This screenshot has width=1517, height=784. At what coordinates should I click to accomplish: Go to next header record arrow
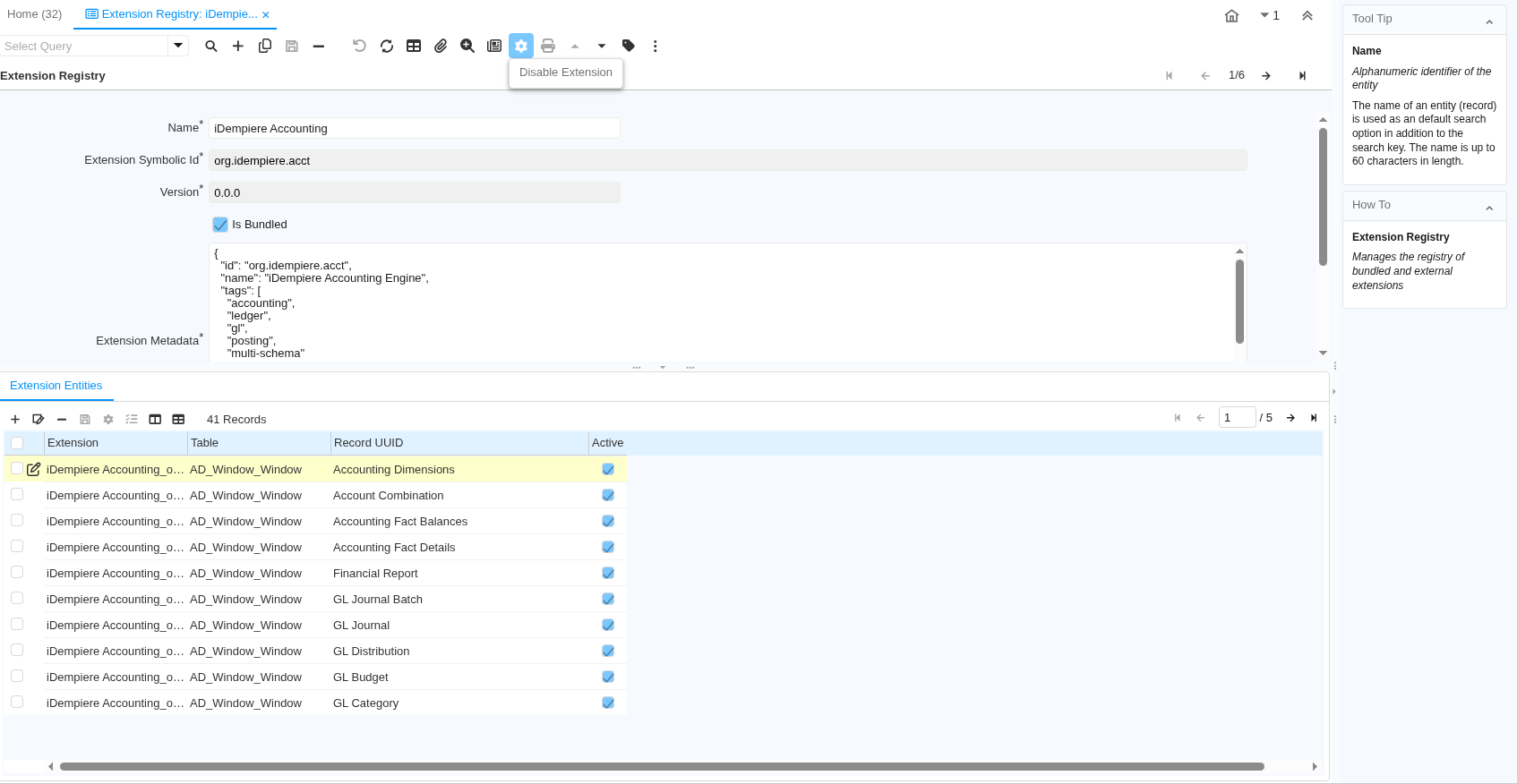click(1266, 76)
